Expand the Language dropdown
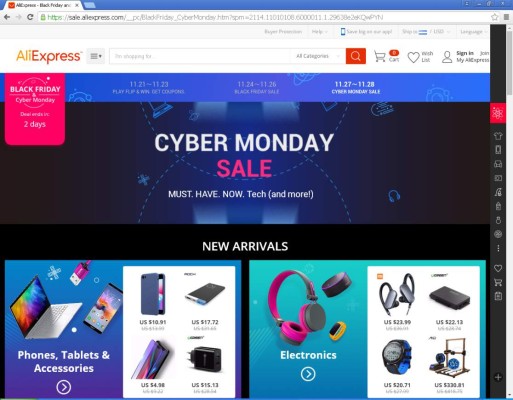513x400 pixels. click(473, 32)
